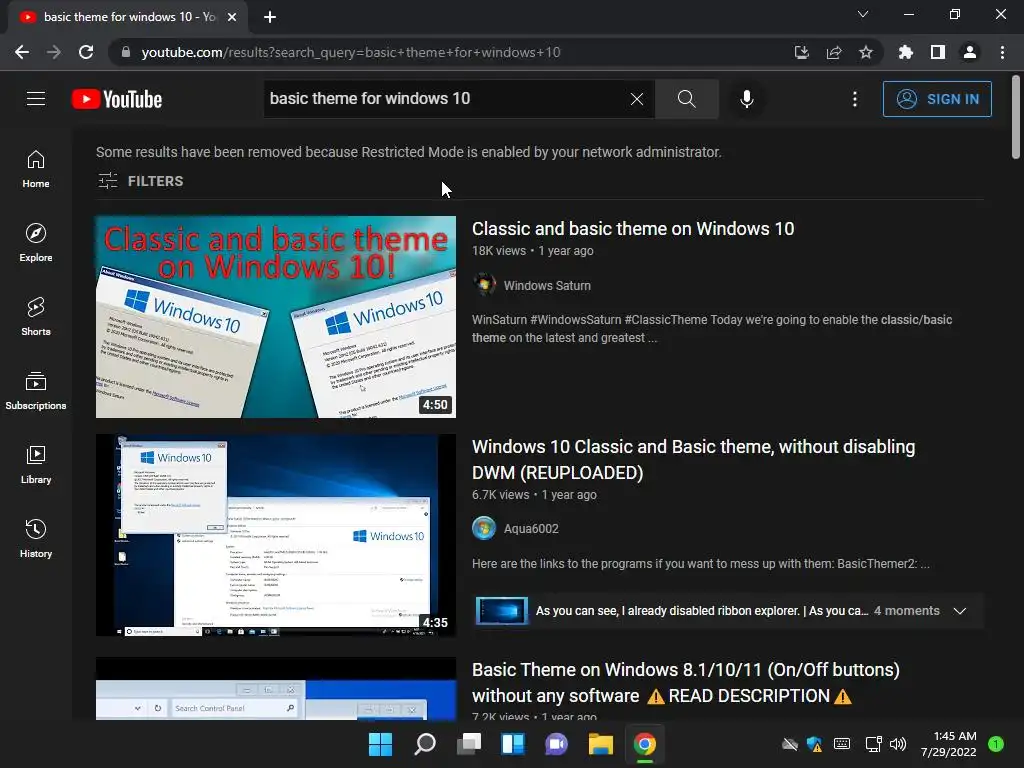Click the magnifier search button
The width and height of the screenshot is (1024, 768).
[686, 99]
